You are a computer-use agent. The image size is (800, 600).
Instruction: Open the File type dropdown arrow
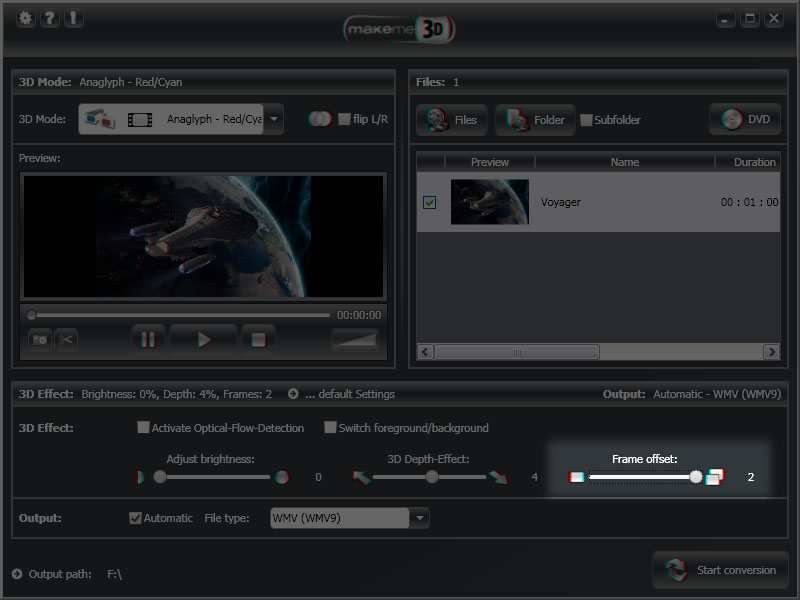419,518
